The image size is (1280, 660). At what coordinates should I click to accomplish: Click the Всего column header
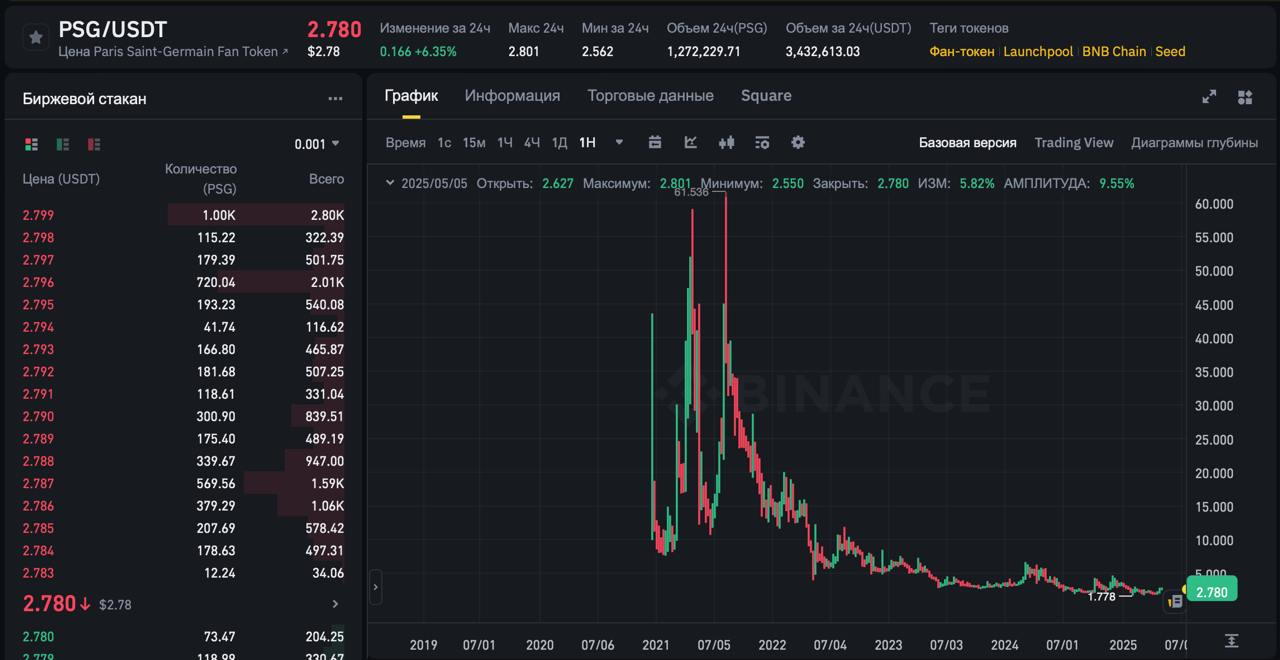click(x=326, y=179)
